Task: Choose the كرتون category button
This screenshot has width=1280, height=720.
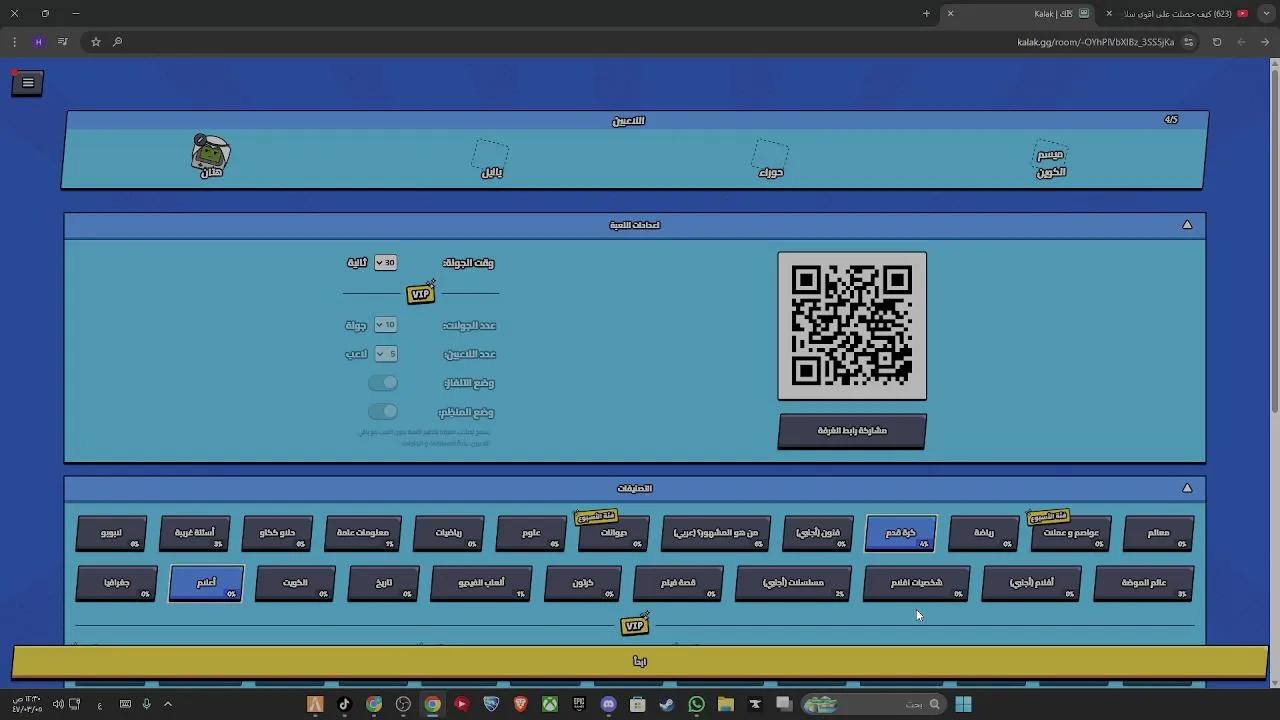Action: tap(583, 583)
